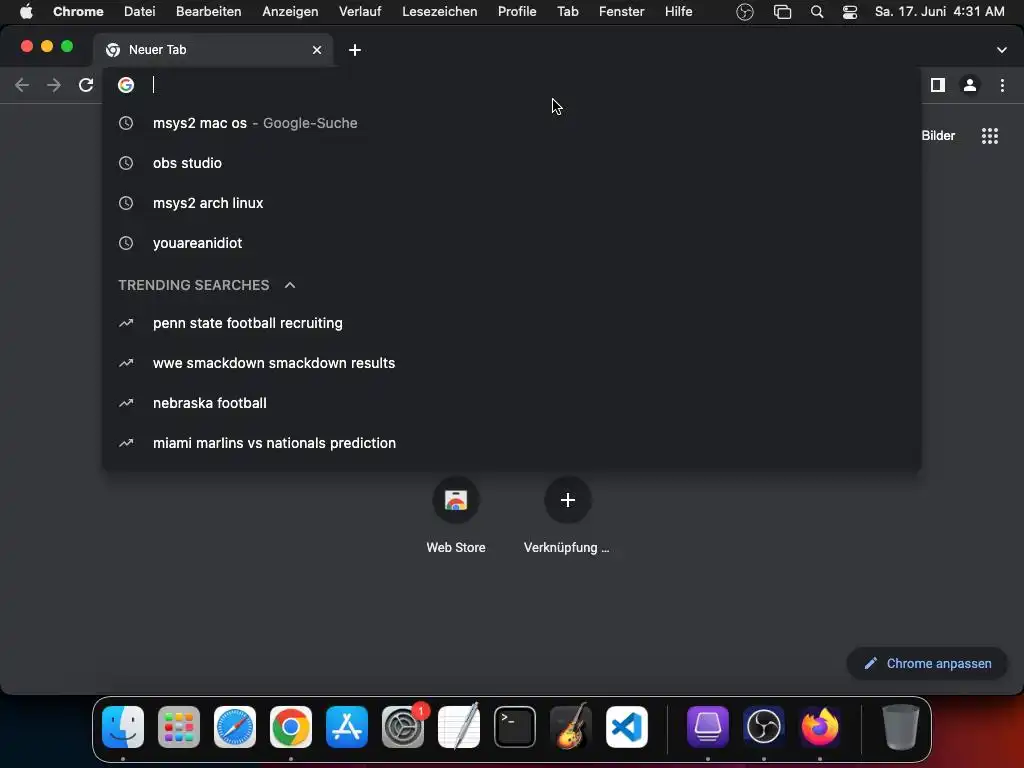Close the Neuer Tab tab
The image size is (1024, 768).
click(317, 50)
